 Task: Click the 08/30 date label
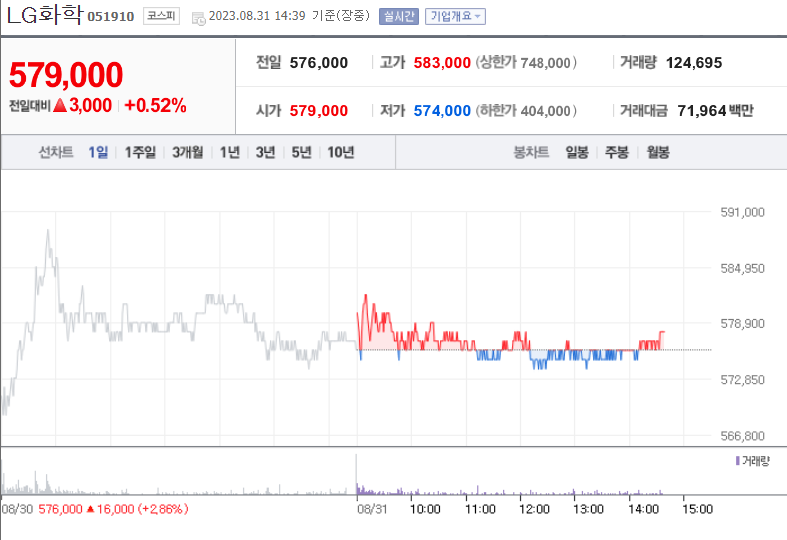pyautogui.click(x=17, y=509)
